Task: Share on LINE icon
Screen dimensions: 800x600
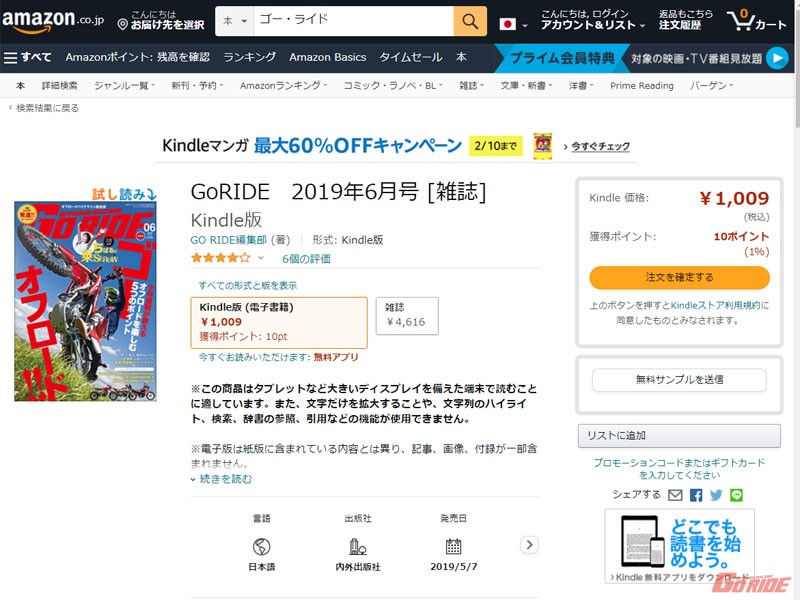Action: (x=736, y=495)
